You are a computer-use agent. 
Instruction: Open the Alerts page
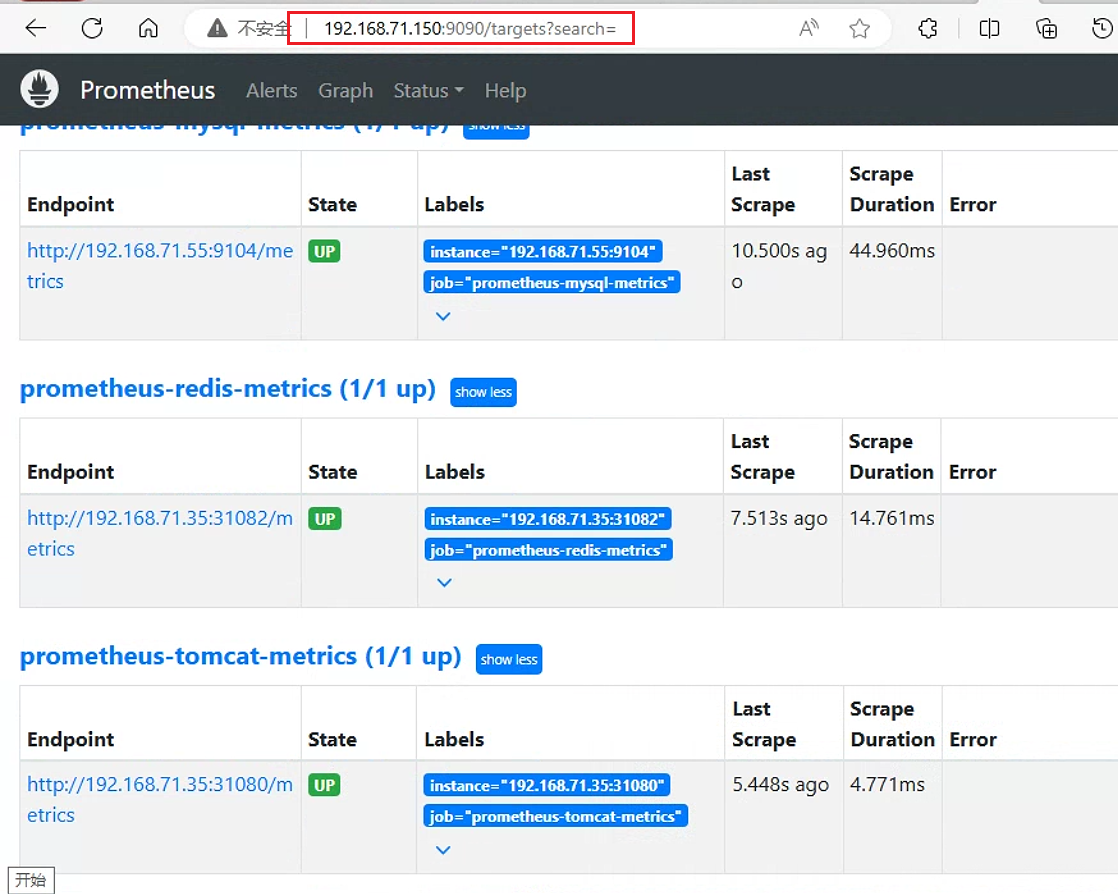coord(272,91)
